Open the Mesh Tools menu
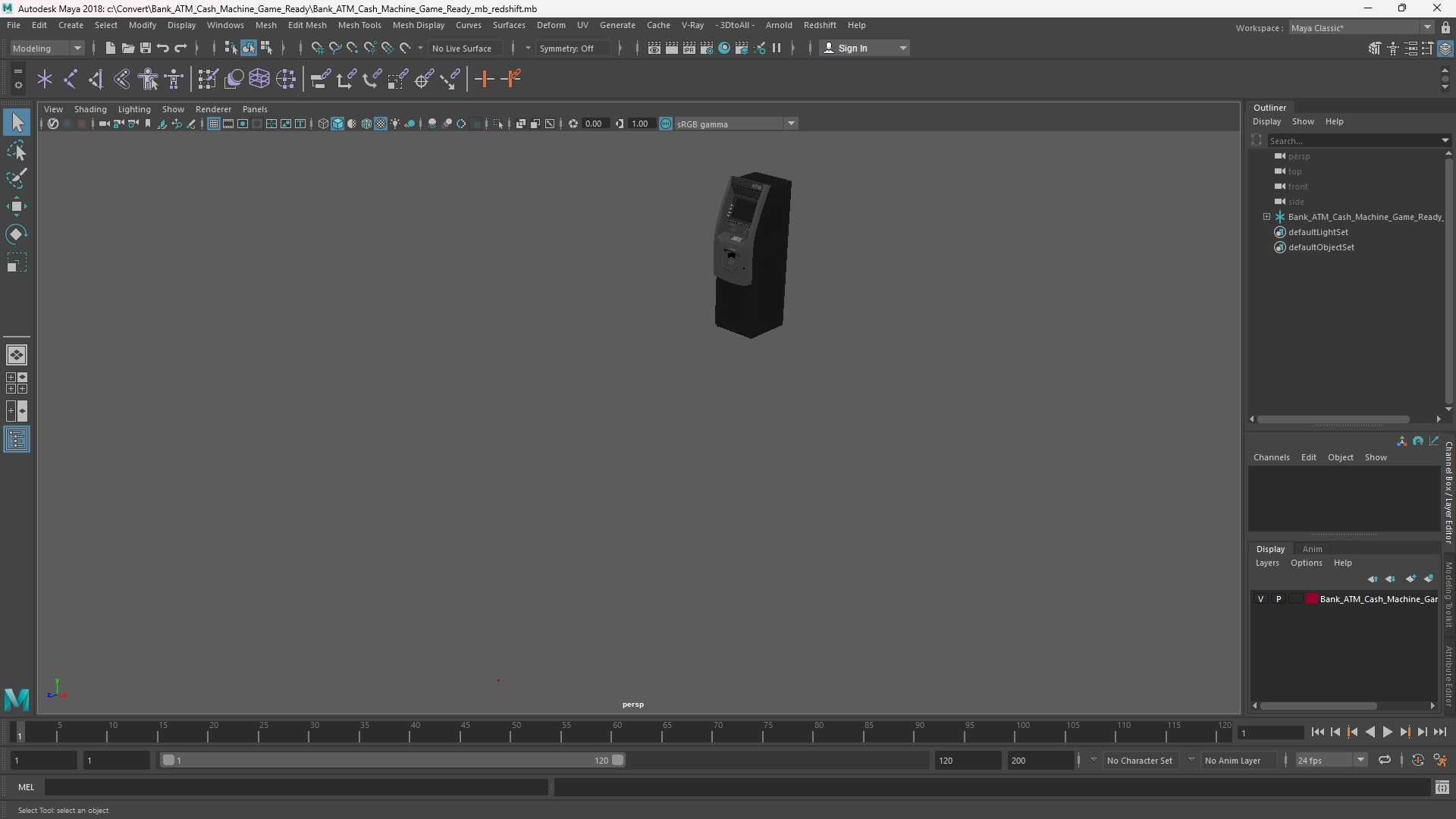Image resolution: width=1456 pixels, height=819 pixels. pyautogui.click(x=359, y=25)
